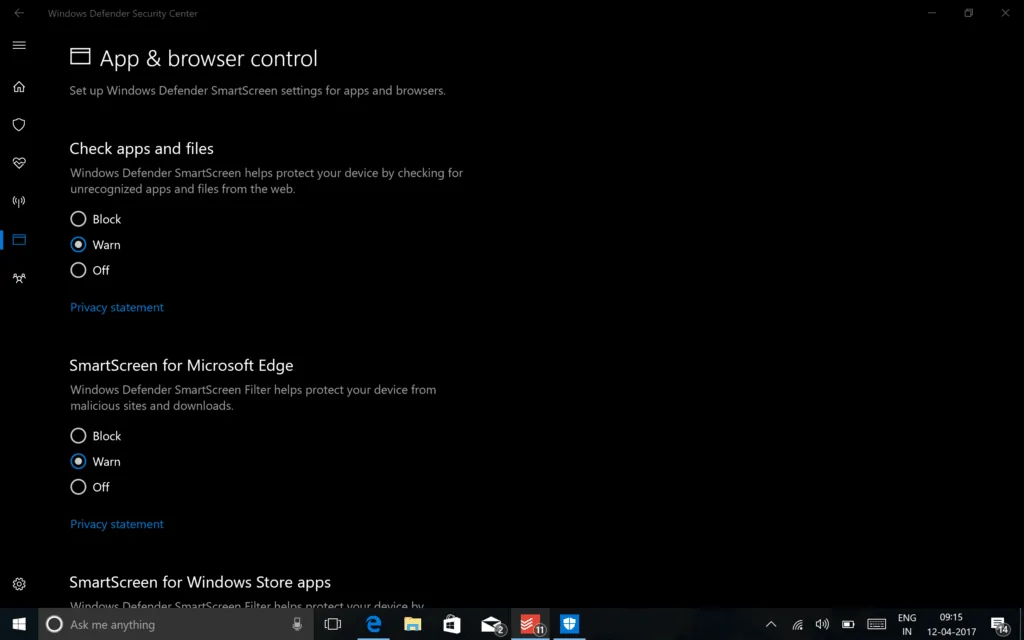Image resolution: width=1024 pixels, height=640 pixels.
Task: Open Family options sidebar icon
Action: tap(19, 278)
